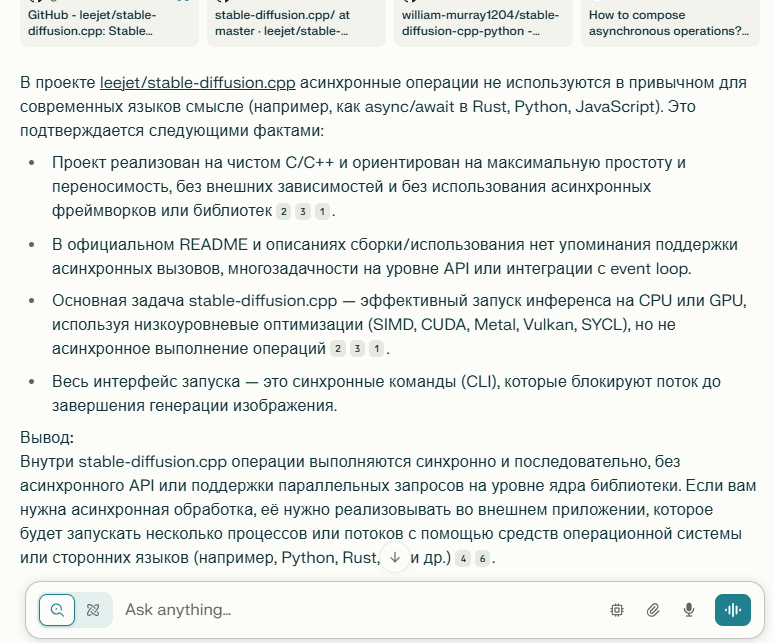Open citation 2 after 'асинхронное выполнение операций'
774x643 pixels.
338,349
